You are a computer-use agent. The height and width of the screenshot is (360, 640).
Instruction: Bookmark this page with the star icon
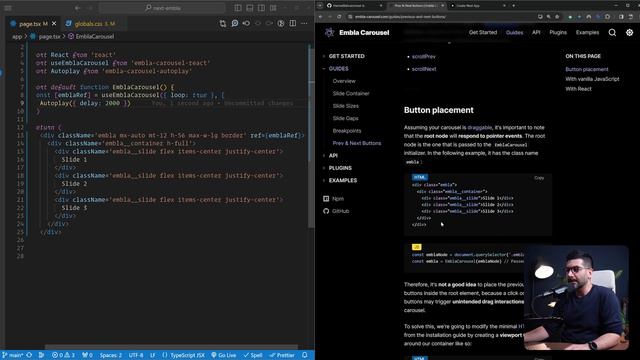(557, 17)
